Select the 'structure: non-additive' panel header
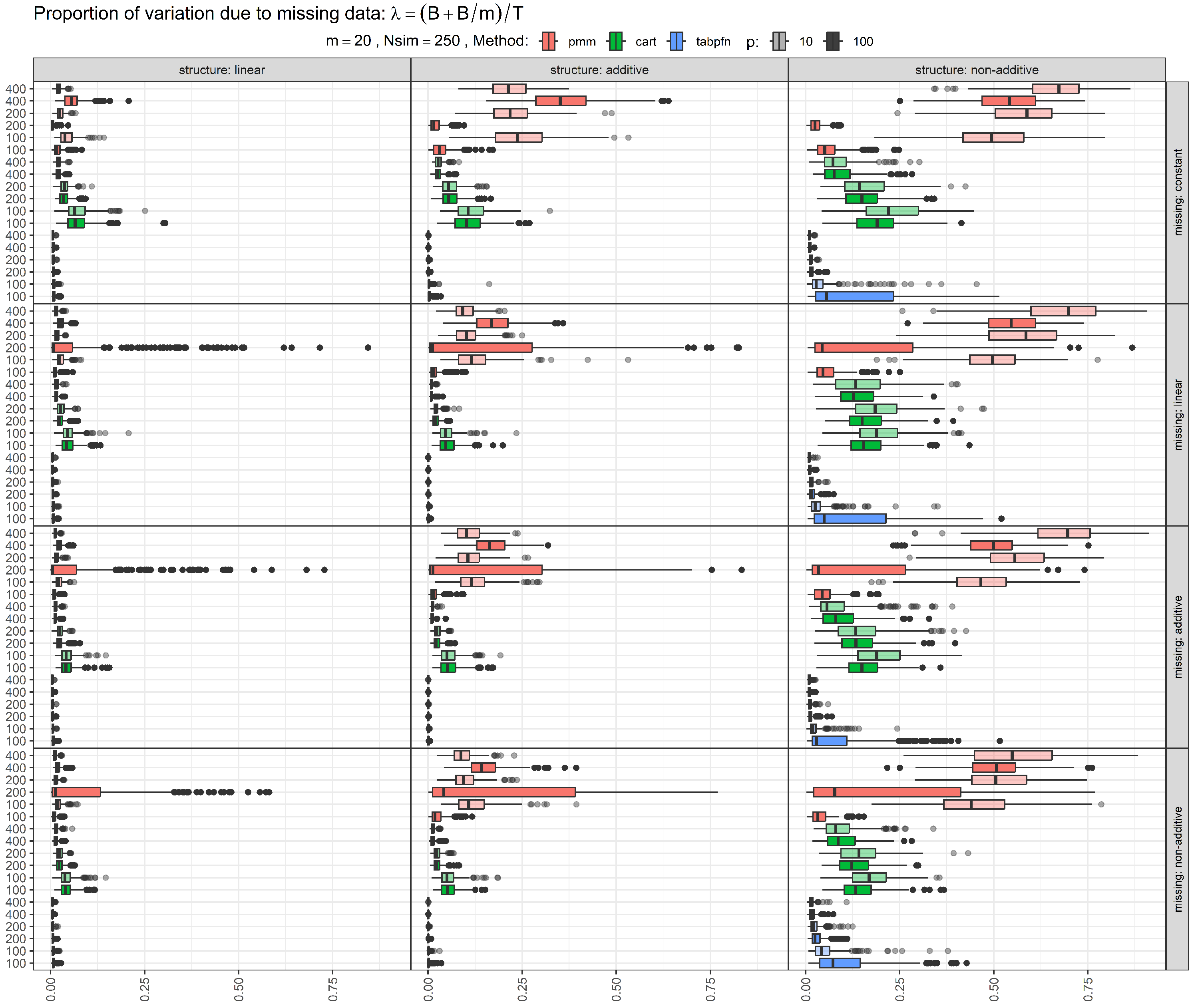 tap(977, 70)
